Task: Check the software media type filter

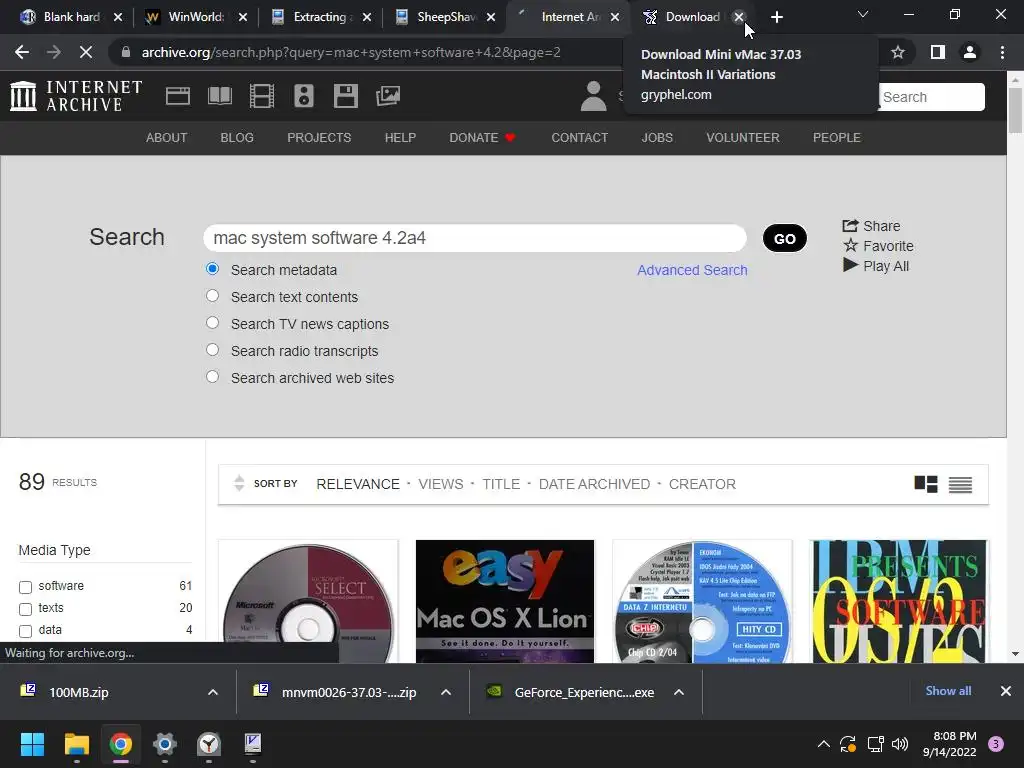Action: (x=25, y=587)
